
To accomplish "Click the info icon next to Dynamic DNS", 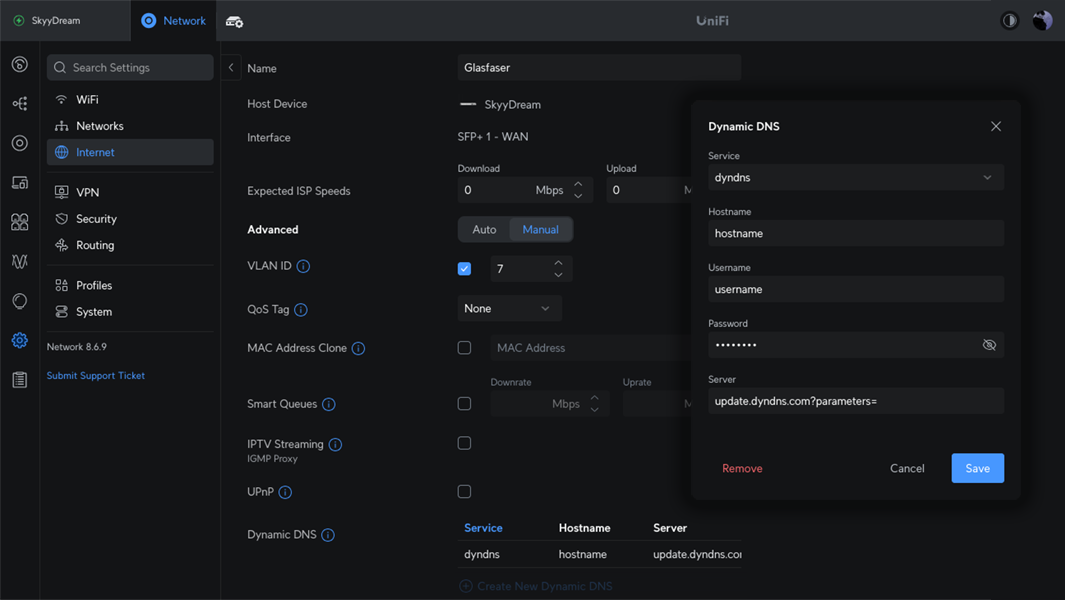I will (328, 535).
